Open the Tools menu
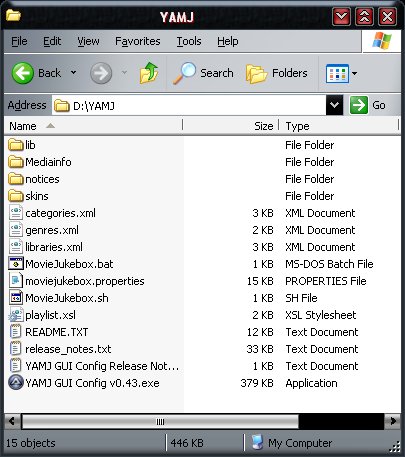 pos(189,41)
